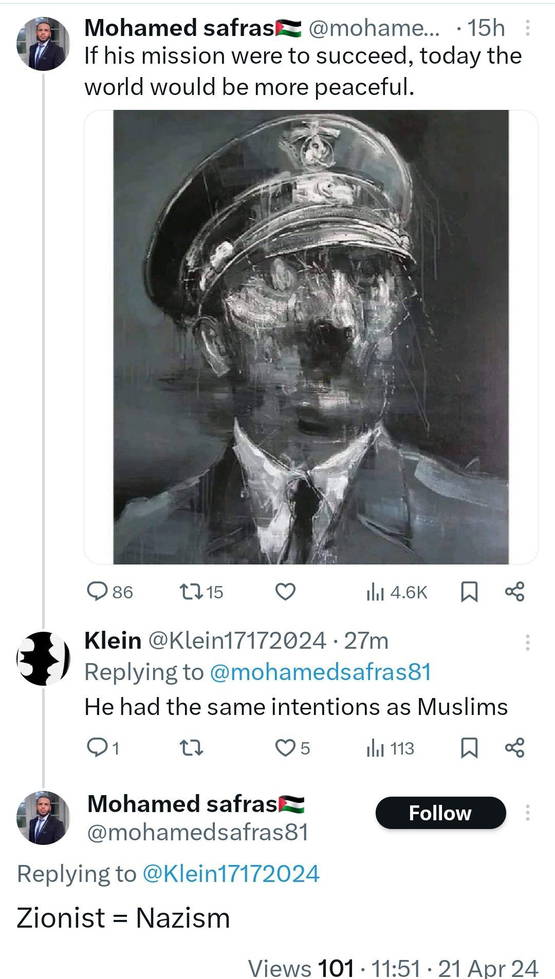This screenshot has width=555, height=979.
Task: Open replies on the original post showing 86
Action: pyautogui.click(x=110, y=591)
